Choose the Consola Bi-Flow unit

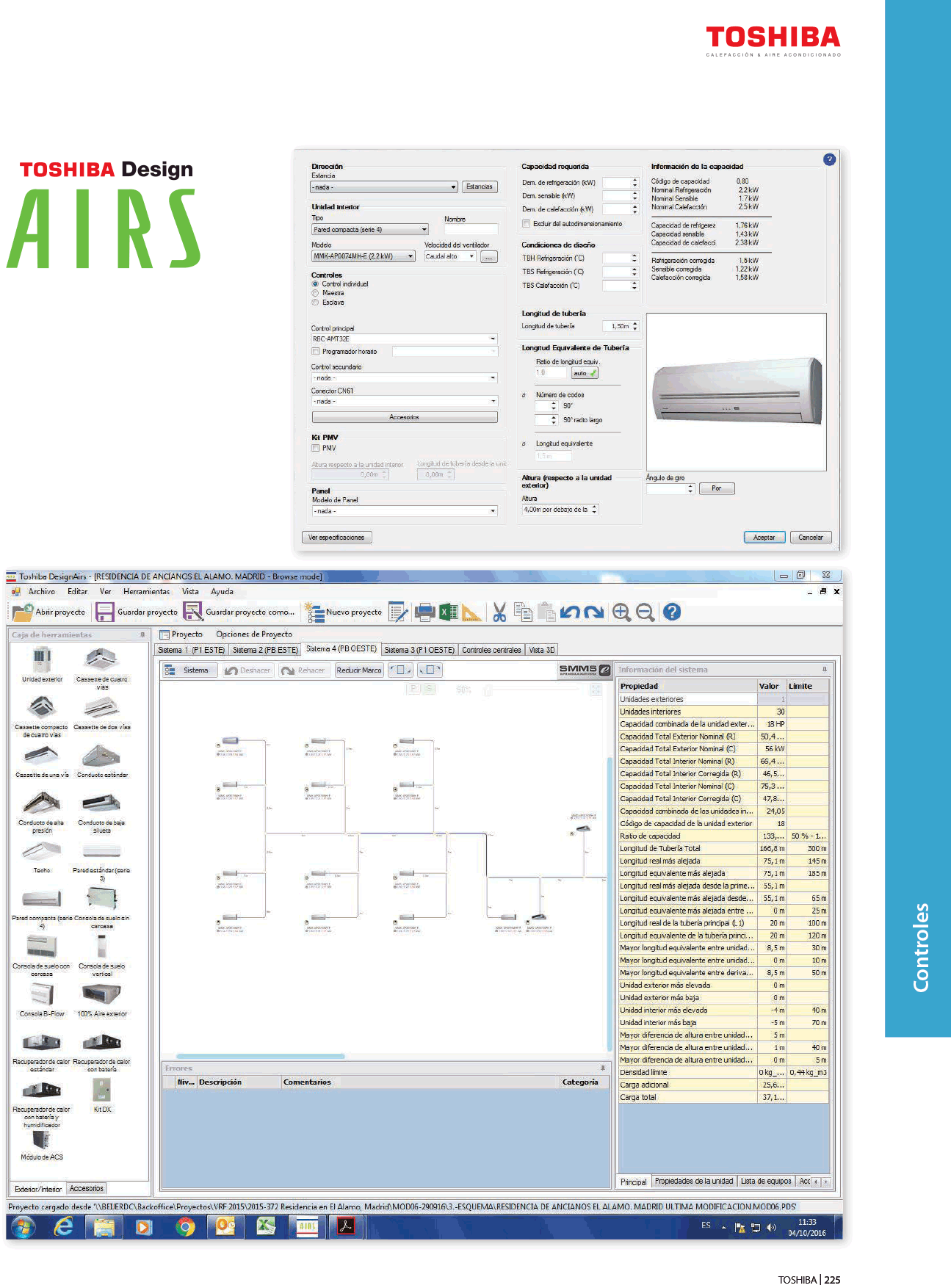point(42,995)
